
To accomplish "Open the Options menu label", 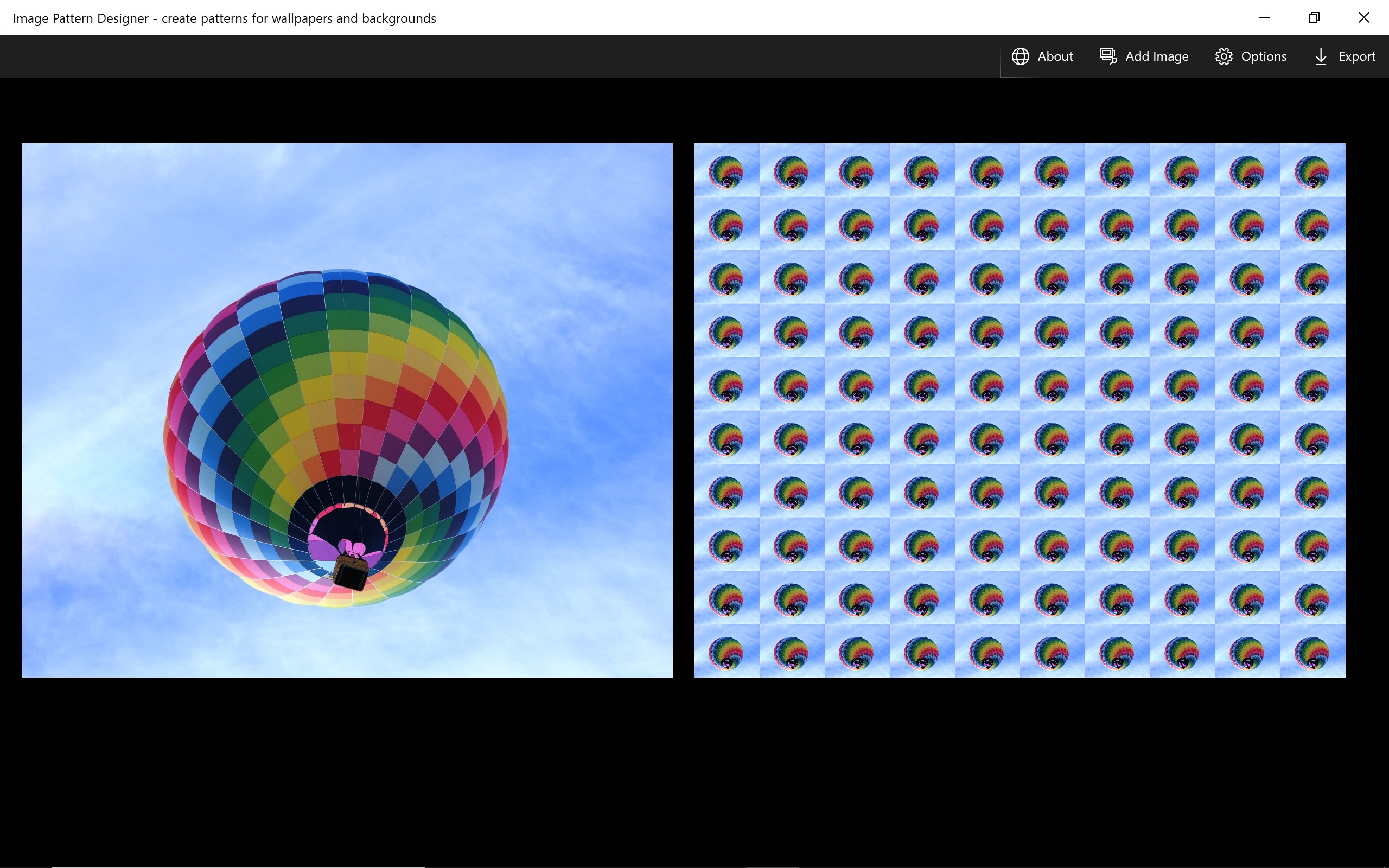I will (x=1263, y=56).
